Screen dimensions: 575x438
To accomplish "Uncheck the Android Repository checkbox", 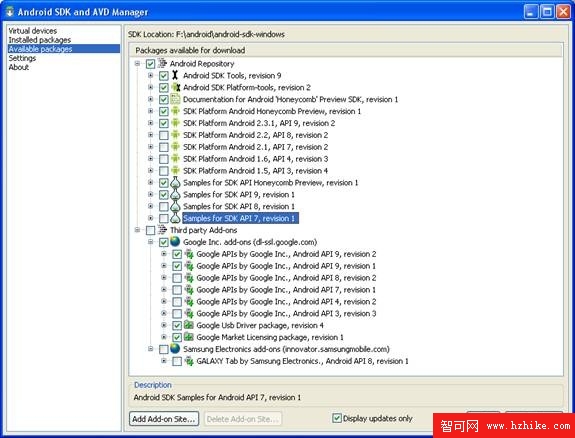I will click(x=150, y=64).
